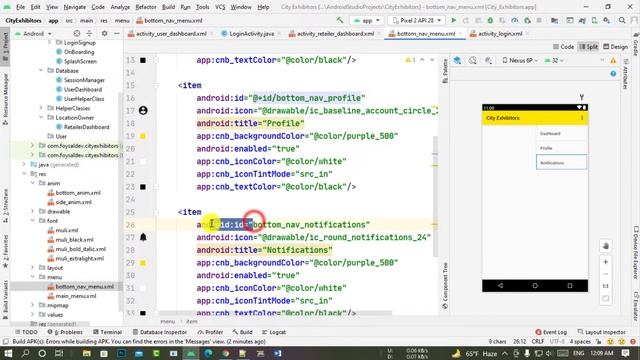Switch the editor to Design view
This screenshot has height=360, width=640.
tap(616, 47)
